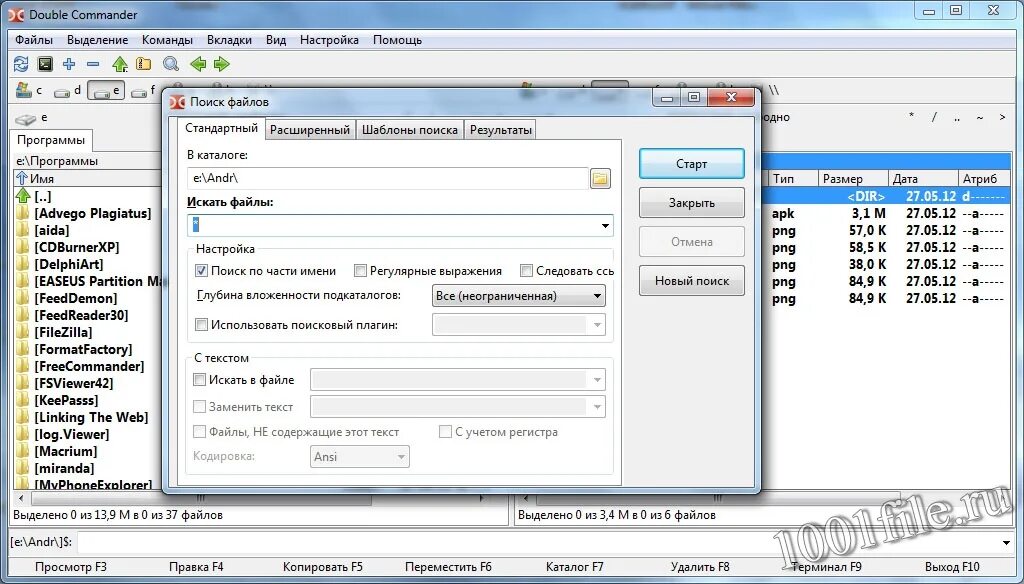This screenshot has height=584, width=1024.
Task: Click Просмотр F3 button
Action: point(71,567)
